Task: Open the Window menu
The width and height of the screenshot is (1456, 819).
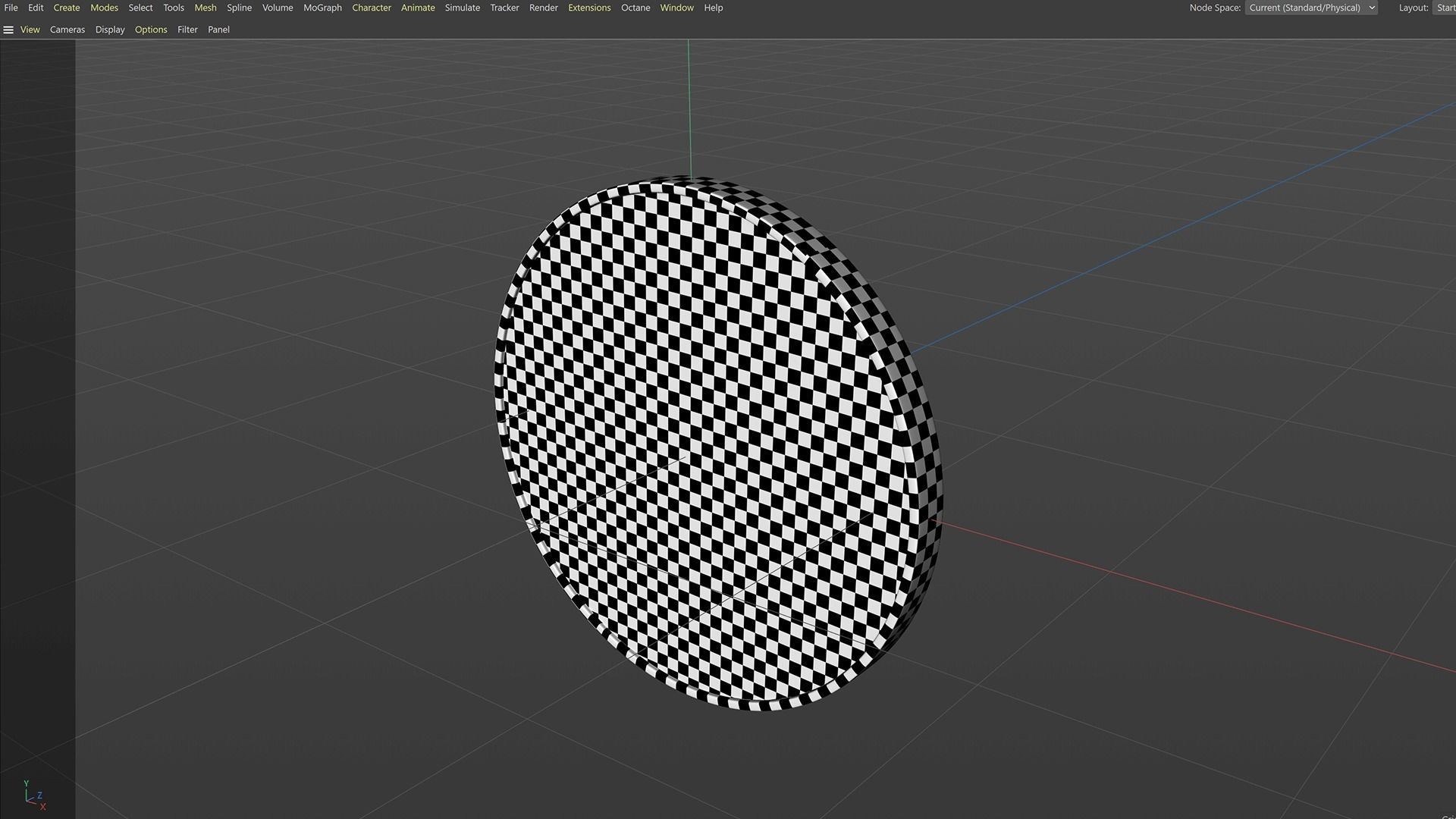Action: coord(676,8)
